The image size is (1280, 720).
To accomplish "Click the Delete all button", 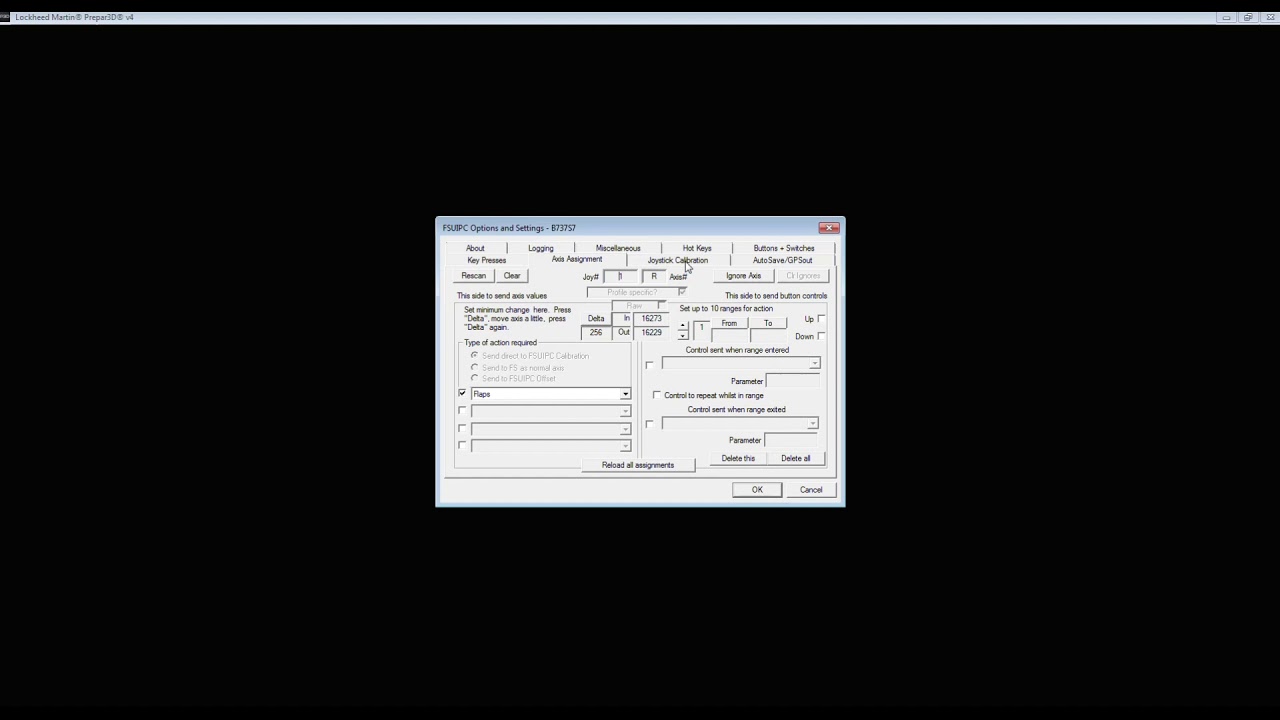I will click(x=796, y=458).
